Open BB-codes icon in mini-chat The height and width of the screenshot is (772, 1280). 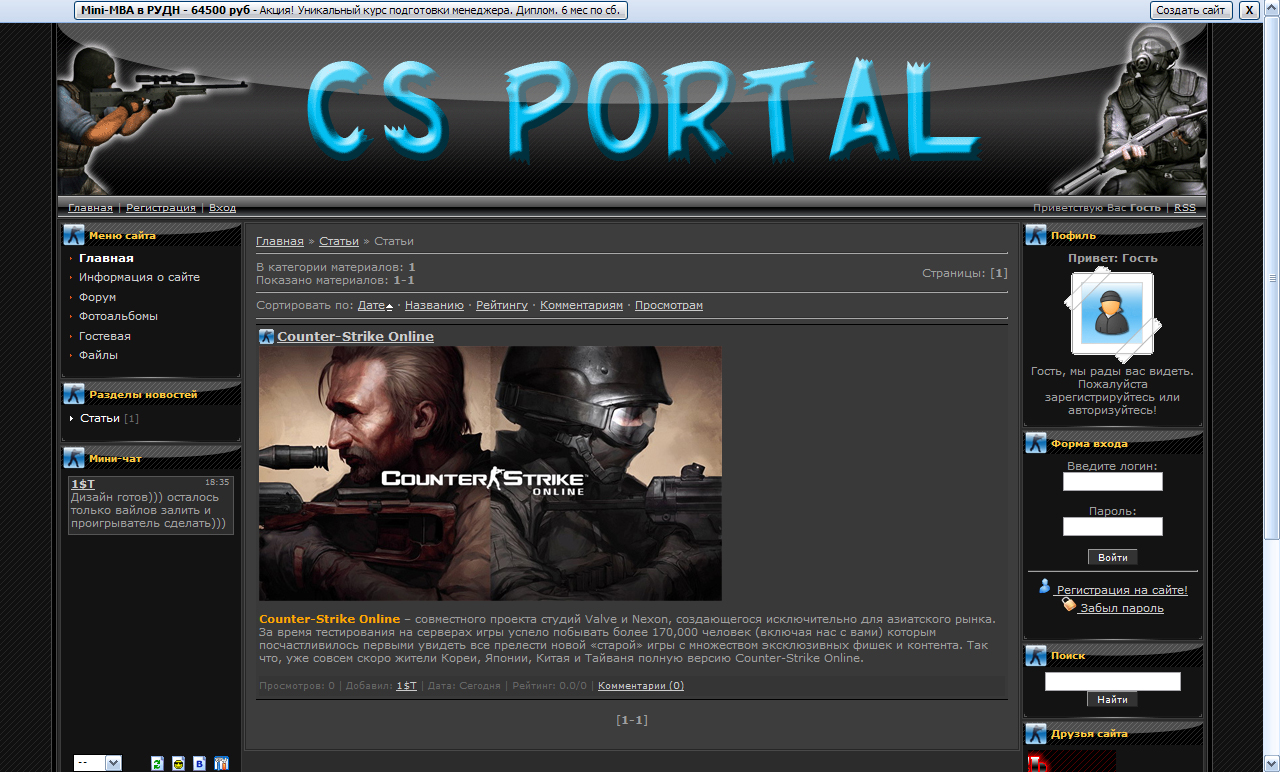(199, 763)
